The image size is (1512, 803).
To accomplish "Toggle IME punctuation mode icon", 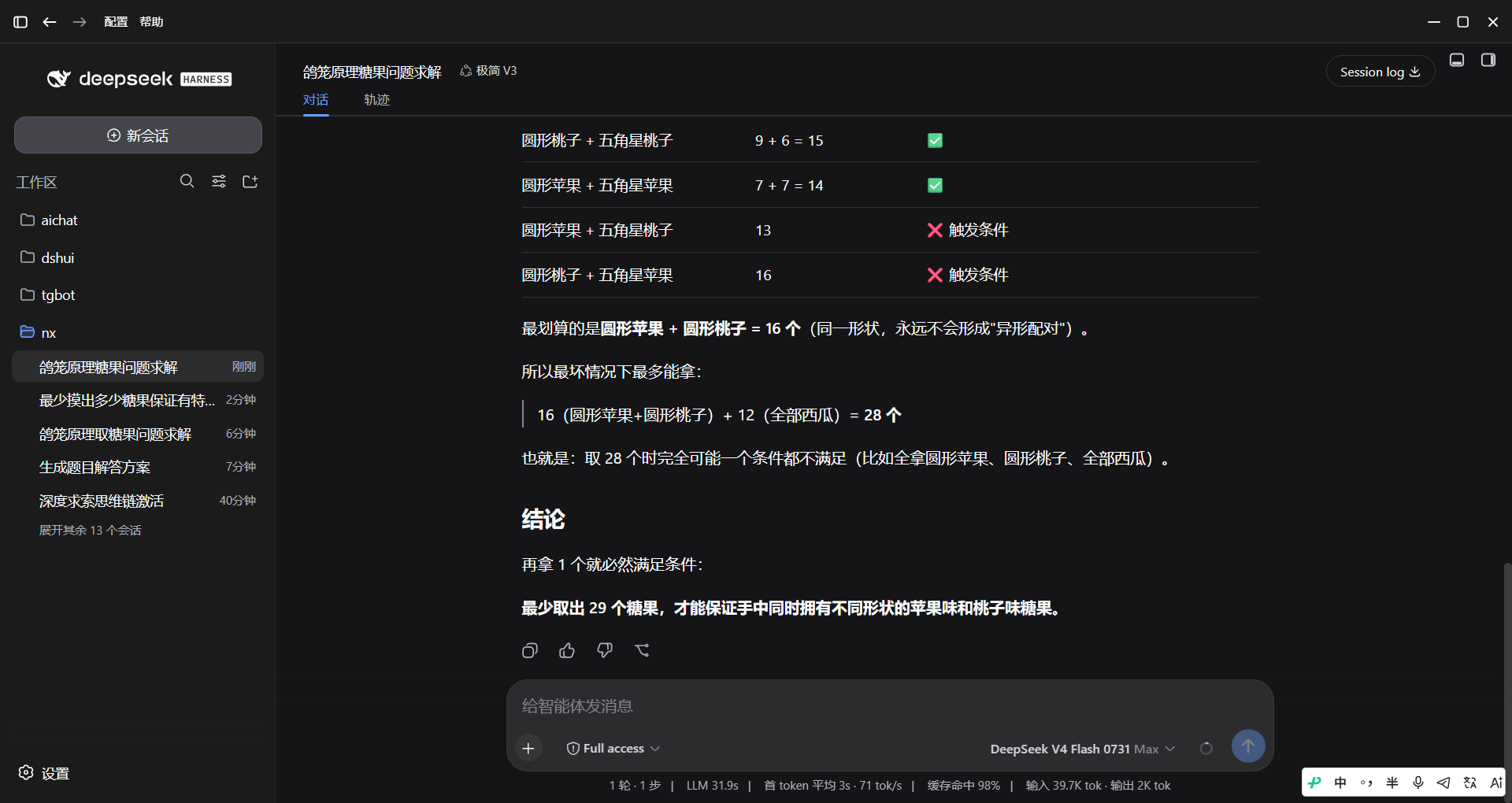I will [x=1366, y=783].
